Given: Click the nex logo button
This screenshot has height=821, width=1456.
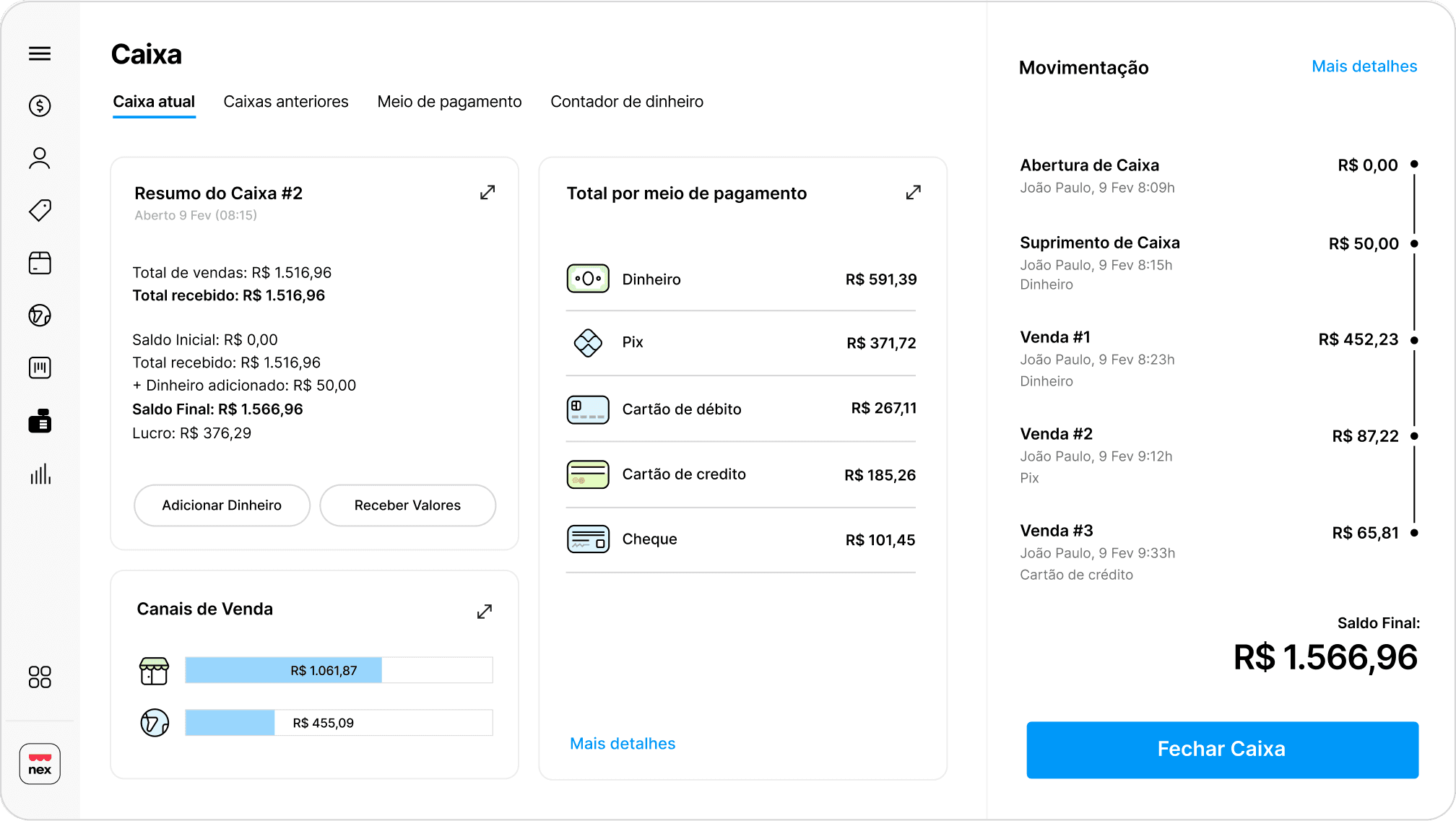Looking at the screenshot, I should click(x=40, y=764).
